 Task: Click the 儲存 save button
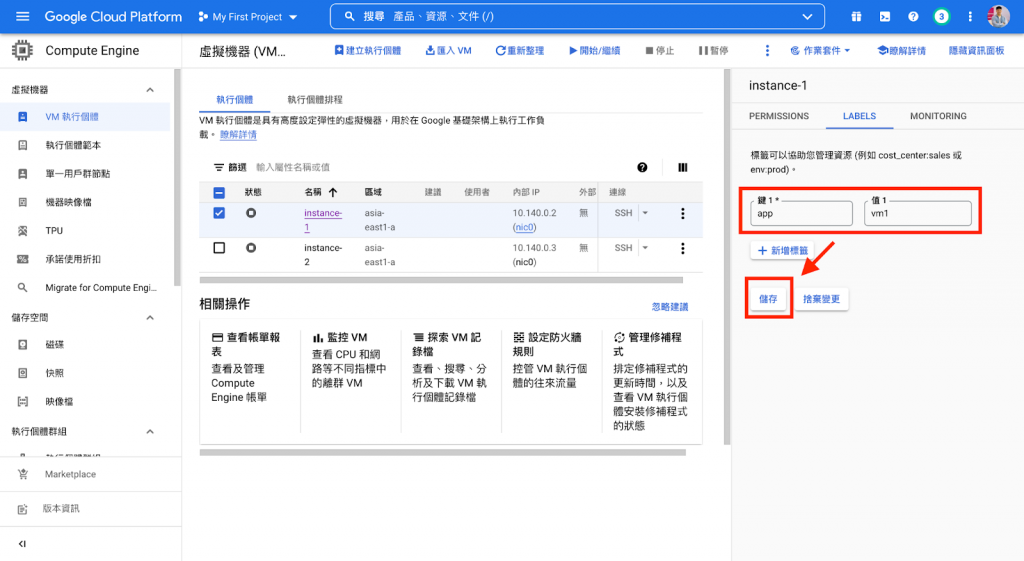[x=768, y=298]
